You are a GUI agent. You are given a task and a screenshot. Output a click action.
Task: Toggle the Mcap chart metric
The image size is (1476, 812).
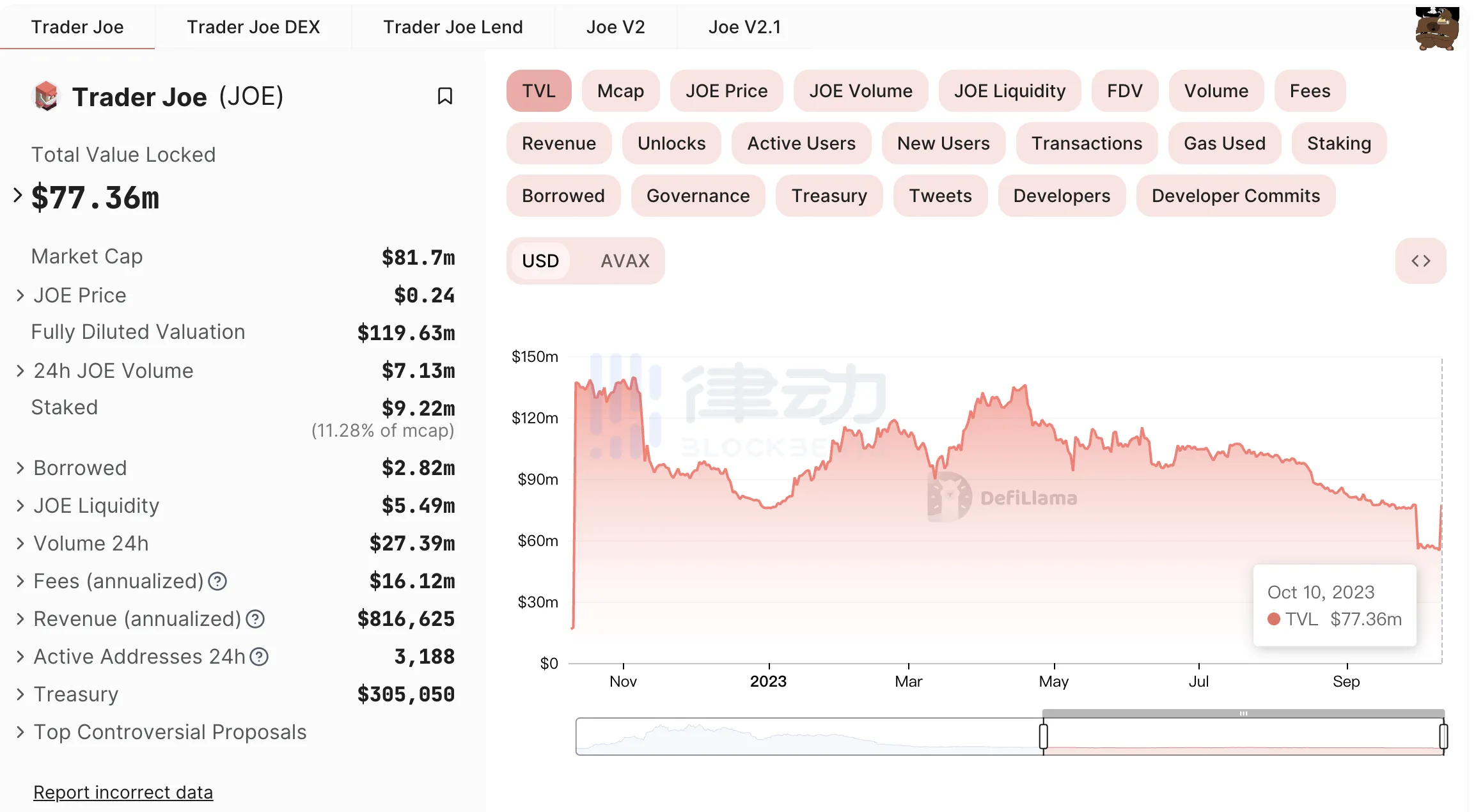pyautogui.click(x=620, y=91)
